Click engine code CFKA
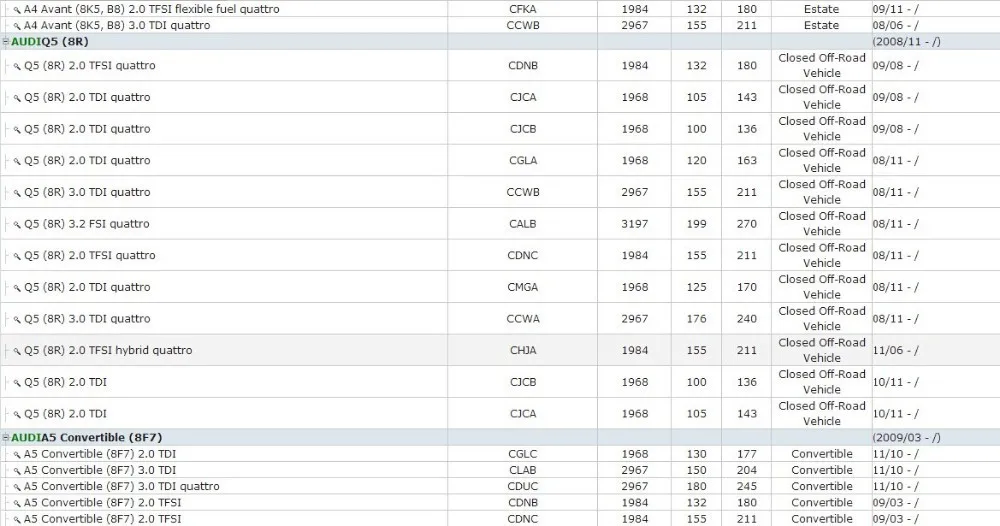 522,9
